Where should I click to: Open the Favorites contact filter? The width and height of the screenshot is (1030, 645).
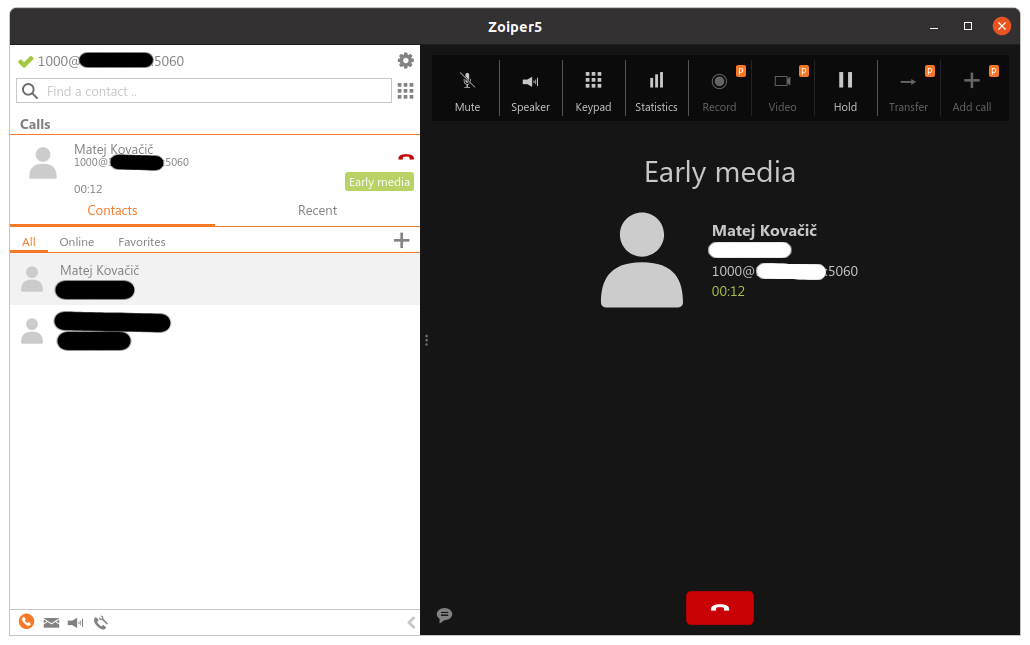coord(141,241)
